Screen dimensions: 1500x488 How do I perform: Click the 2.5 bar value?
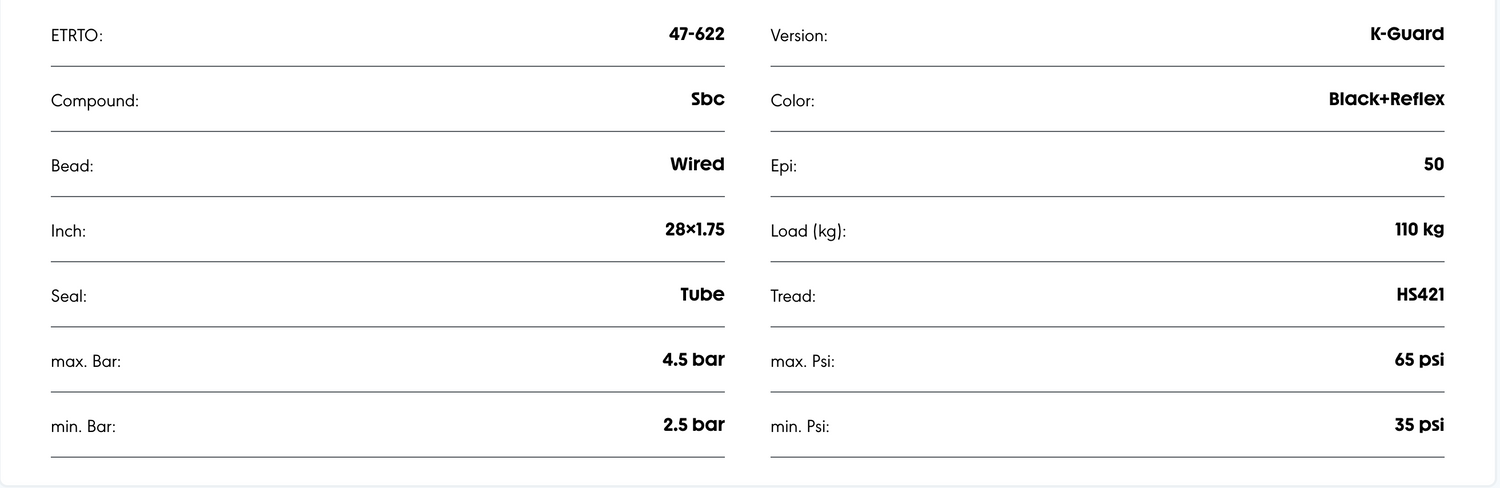[x=693, y=425]
